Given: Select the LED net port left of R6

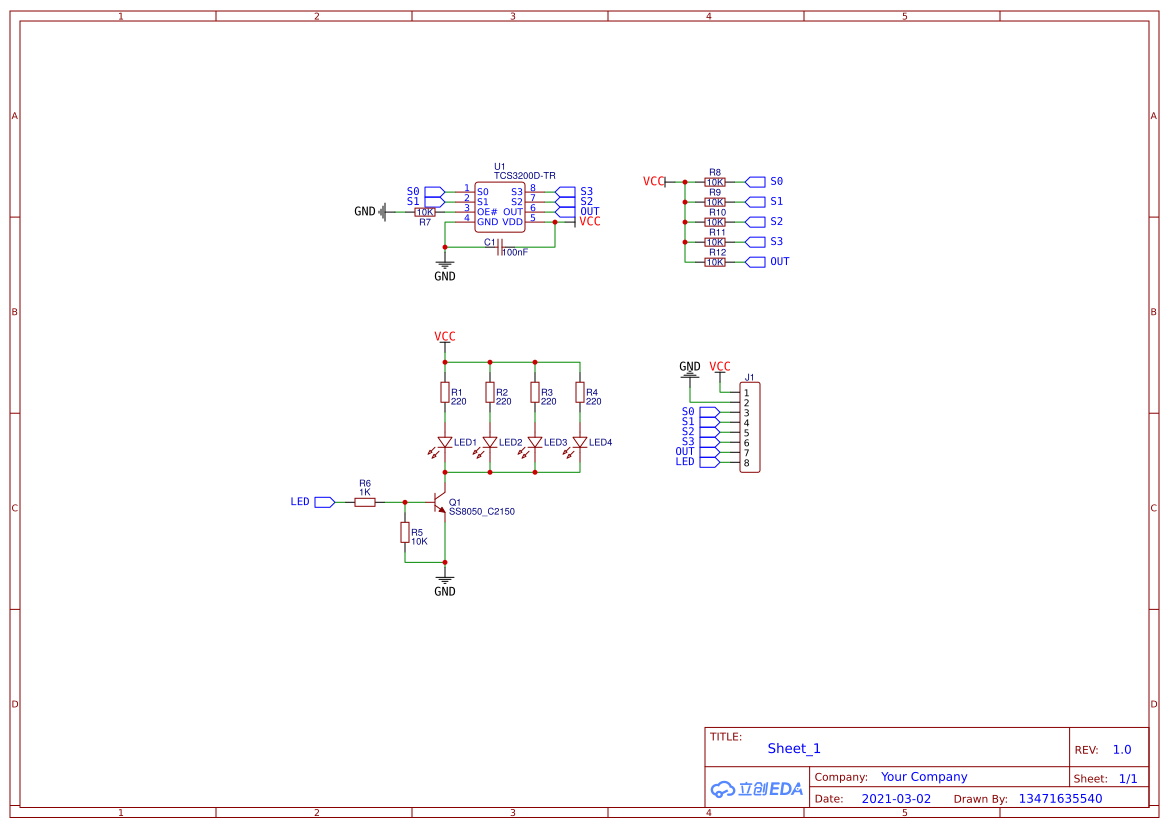Looking at the screenshot, I should (x=325, y=502).
